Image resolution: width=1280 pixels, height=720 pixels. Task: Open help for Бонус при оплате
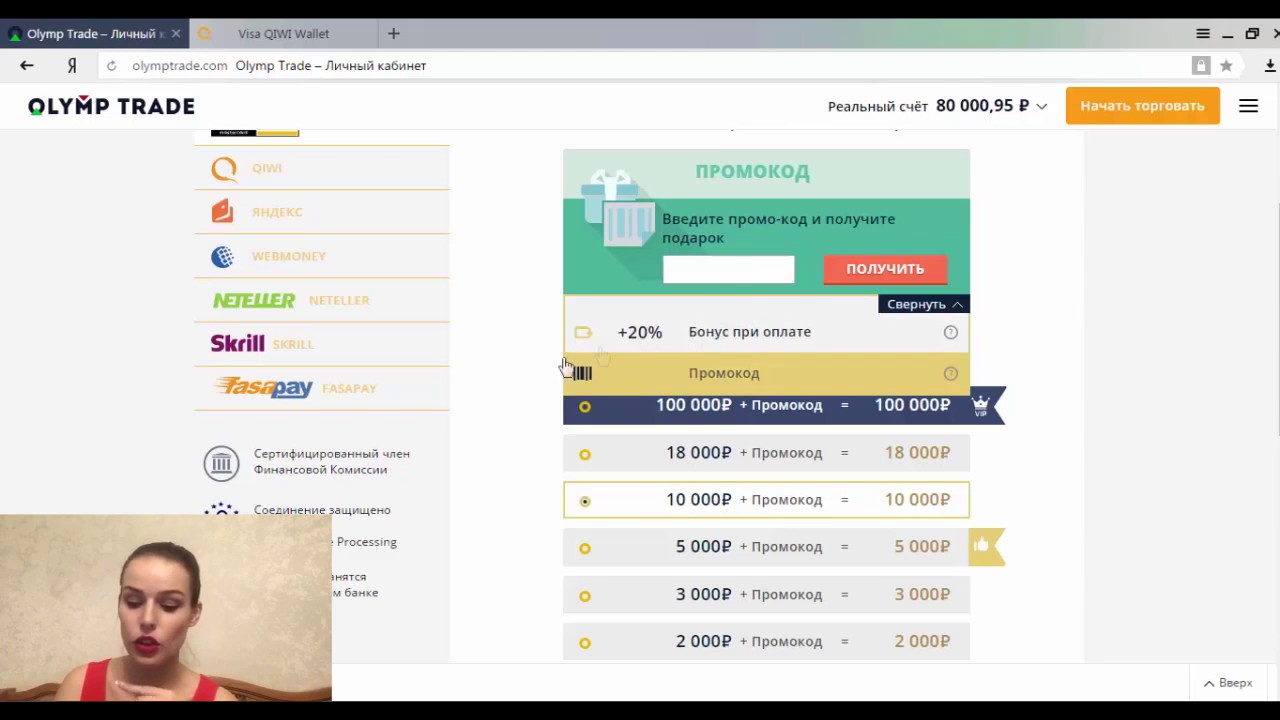pos(951,332)
